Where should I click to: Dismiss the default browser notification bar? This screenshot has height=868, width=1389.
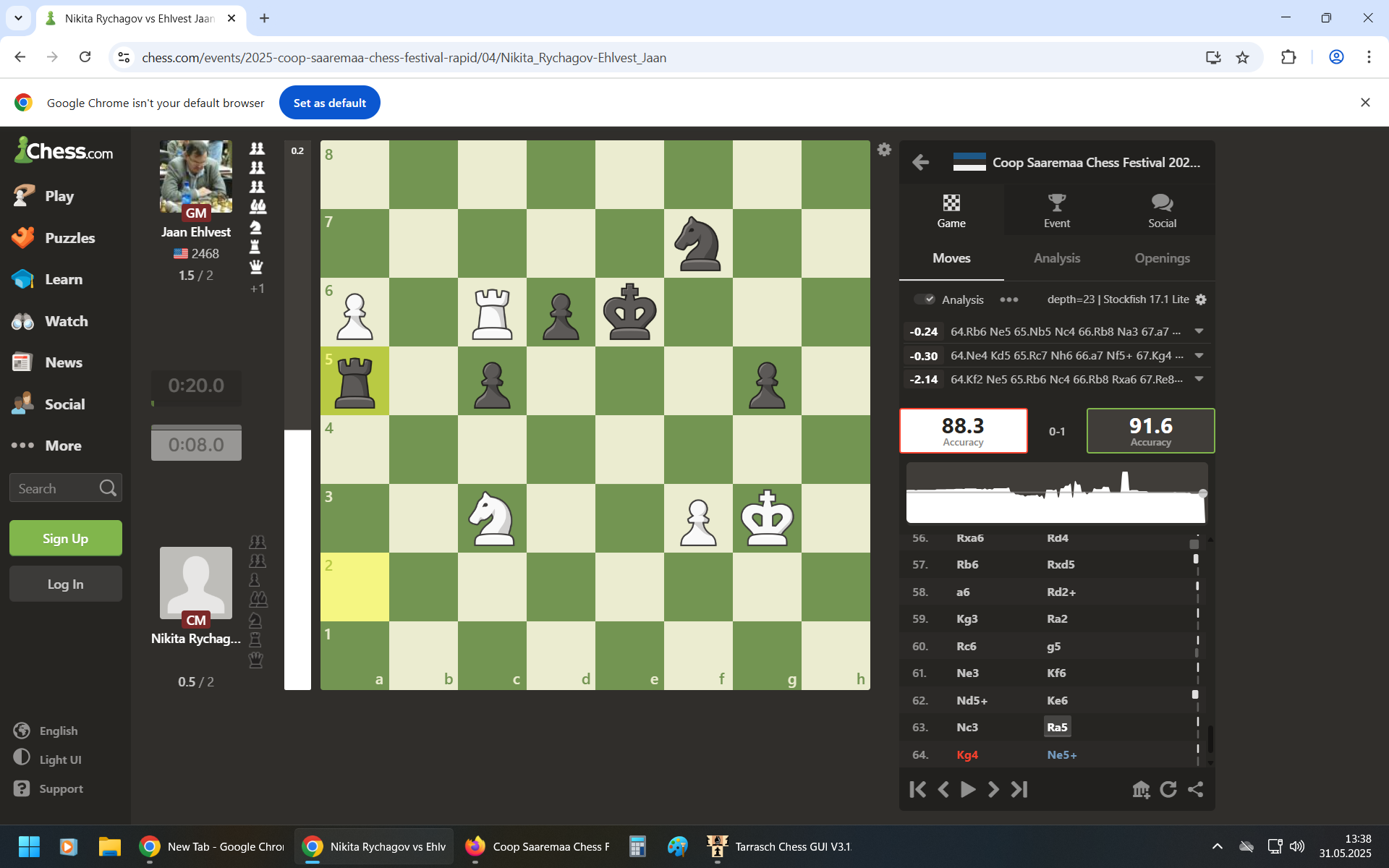pyautogui.click(x=1365, y=103)
